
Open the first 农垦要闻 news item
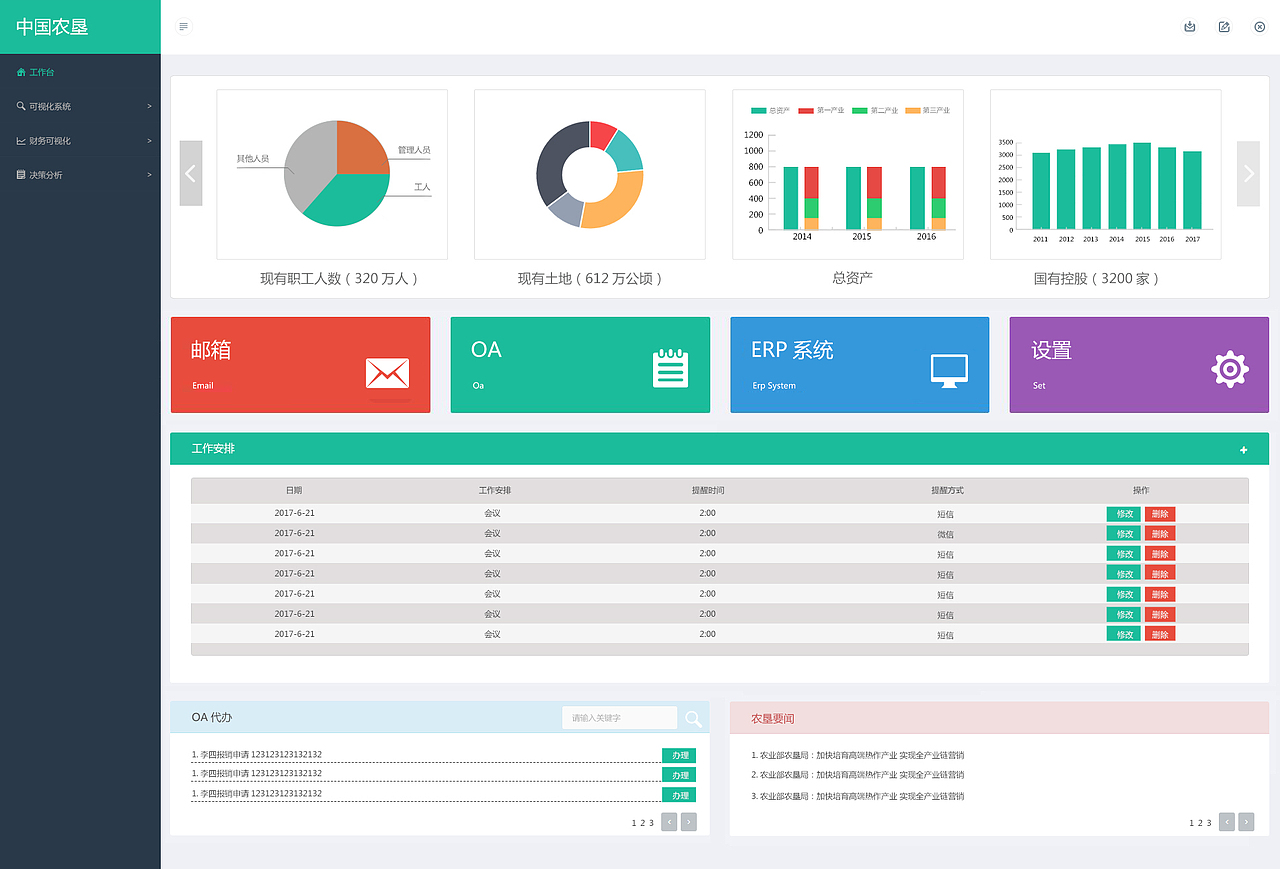pyautogui.click(x=858, y=756)
